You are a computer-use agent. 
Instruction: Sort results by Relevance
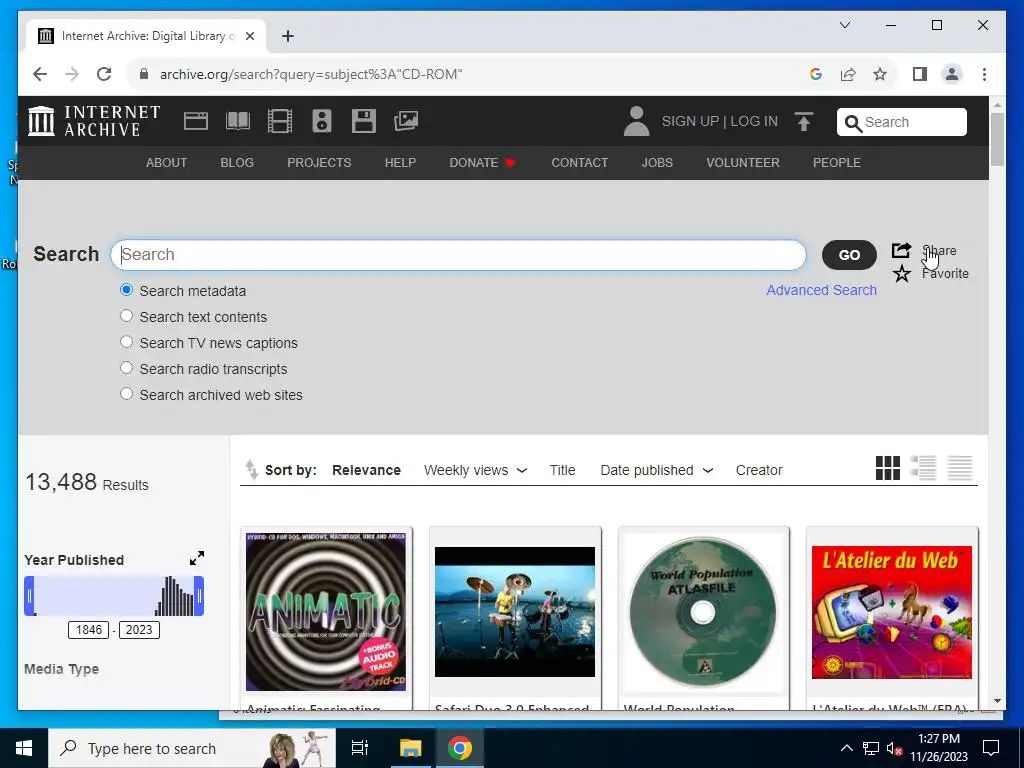366,470
